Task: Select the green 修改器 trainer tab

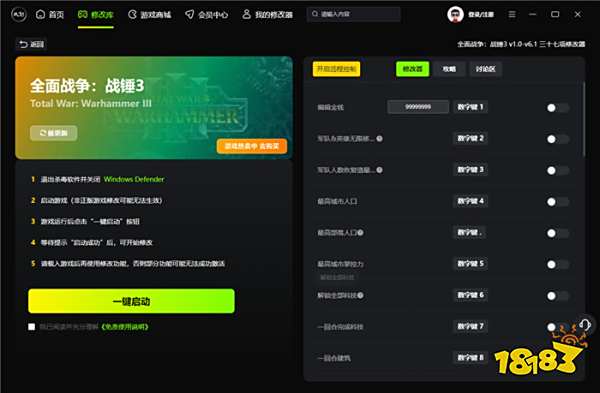Action: click(x=412, y=69)
